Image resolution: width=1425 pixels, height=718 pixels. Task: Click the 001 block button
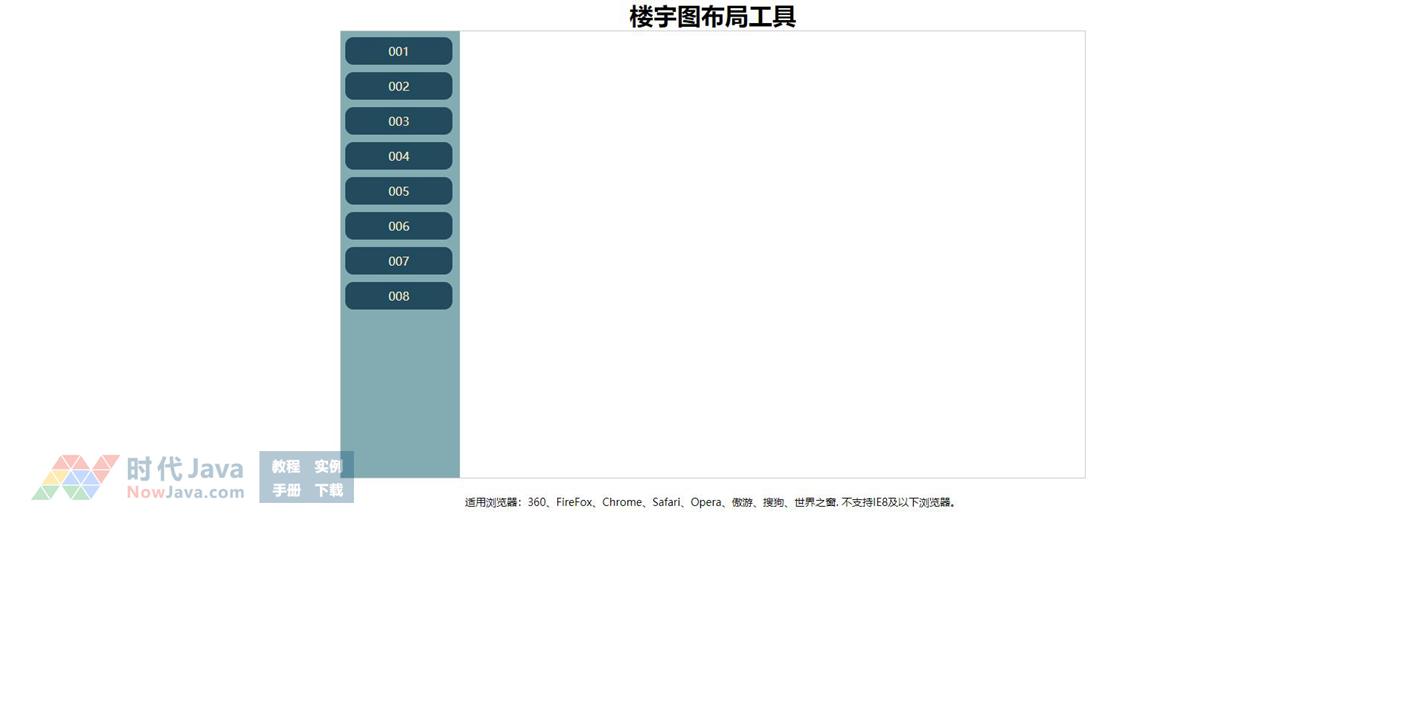398,51
